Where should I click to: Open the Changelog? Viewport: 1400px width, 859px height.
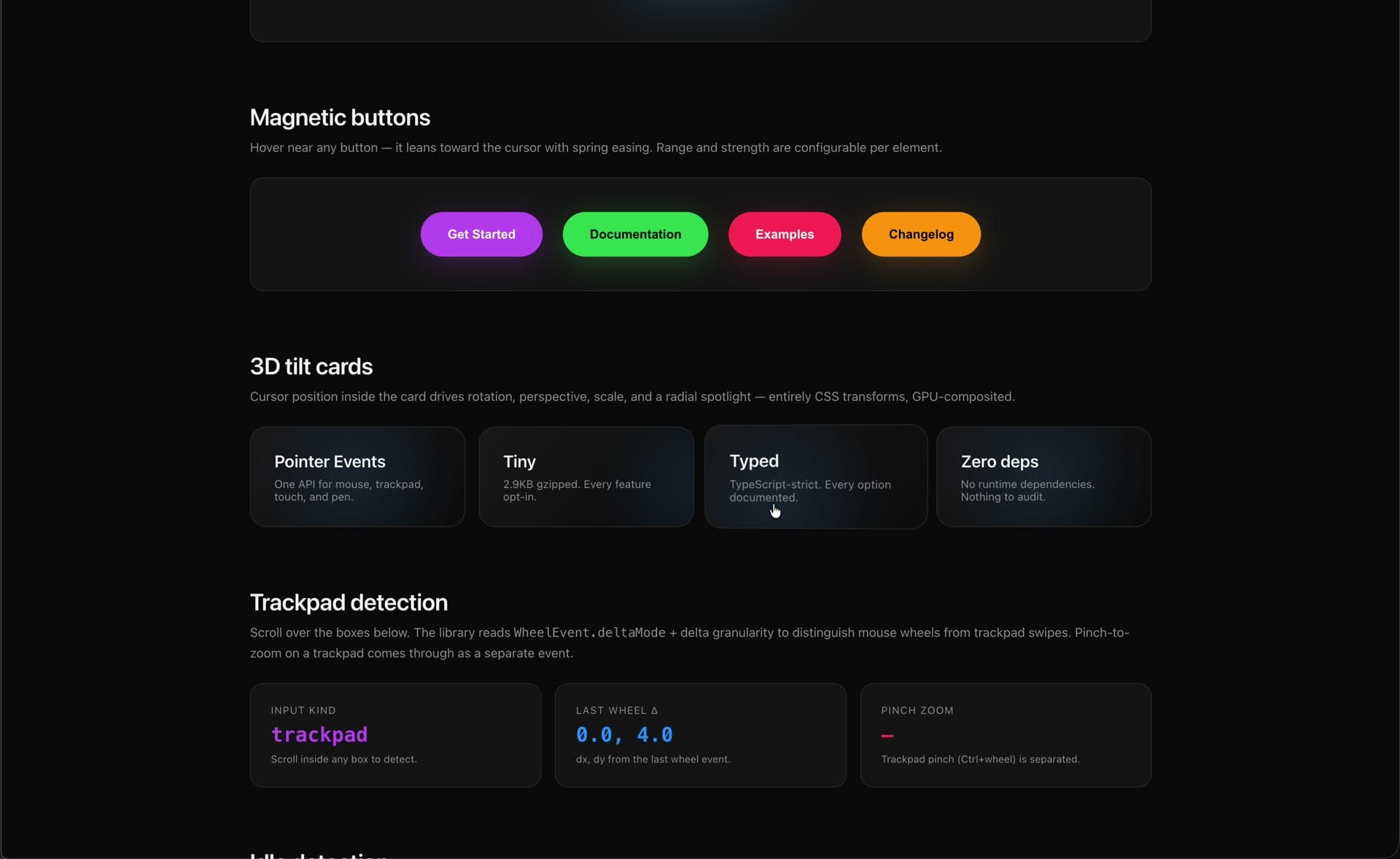click(921, 234)
